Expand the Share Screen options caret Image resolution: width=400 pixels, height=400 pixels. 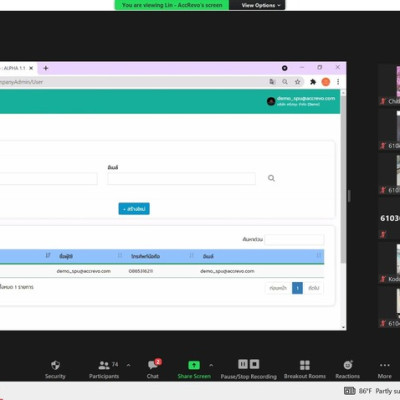211,365
